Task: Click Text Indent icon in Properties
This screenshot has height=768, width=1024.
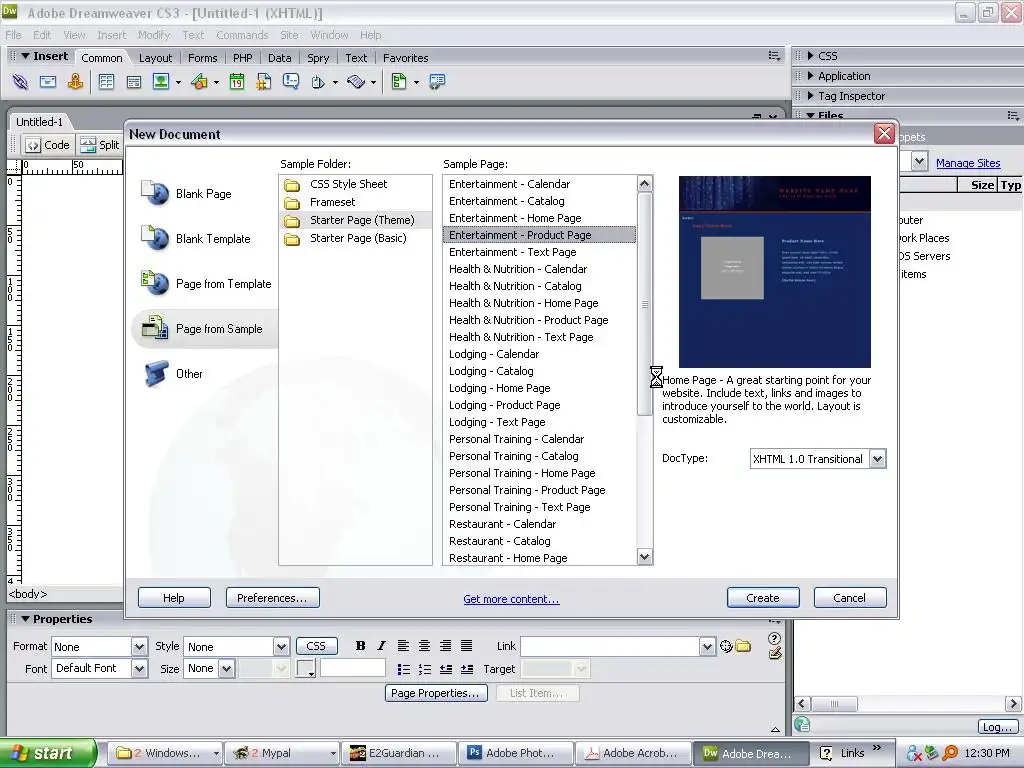Action: pyautogui.click(x=467, y=669)
